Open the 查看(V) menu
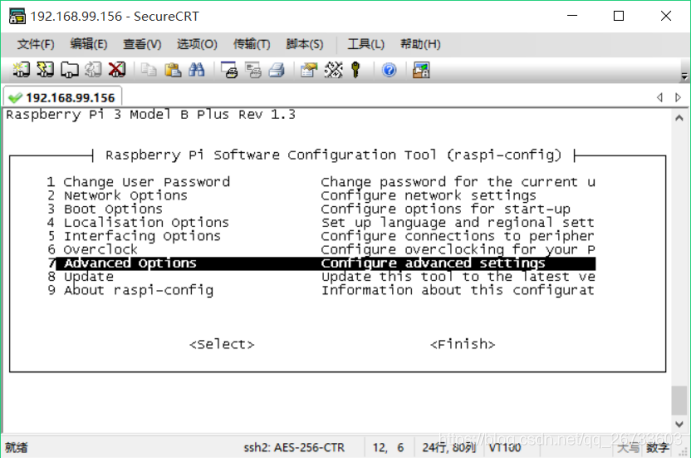 tap(142, 44)
